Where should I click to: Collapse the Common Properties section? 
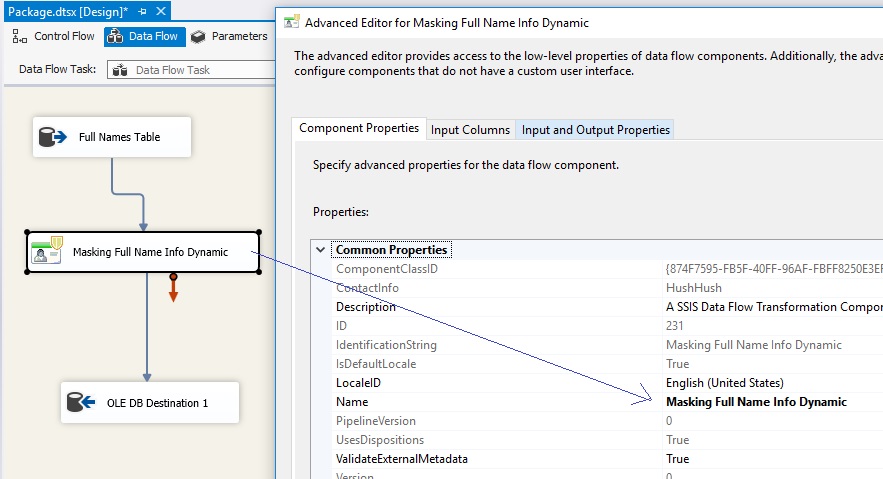click(320, 249)
